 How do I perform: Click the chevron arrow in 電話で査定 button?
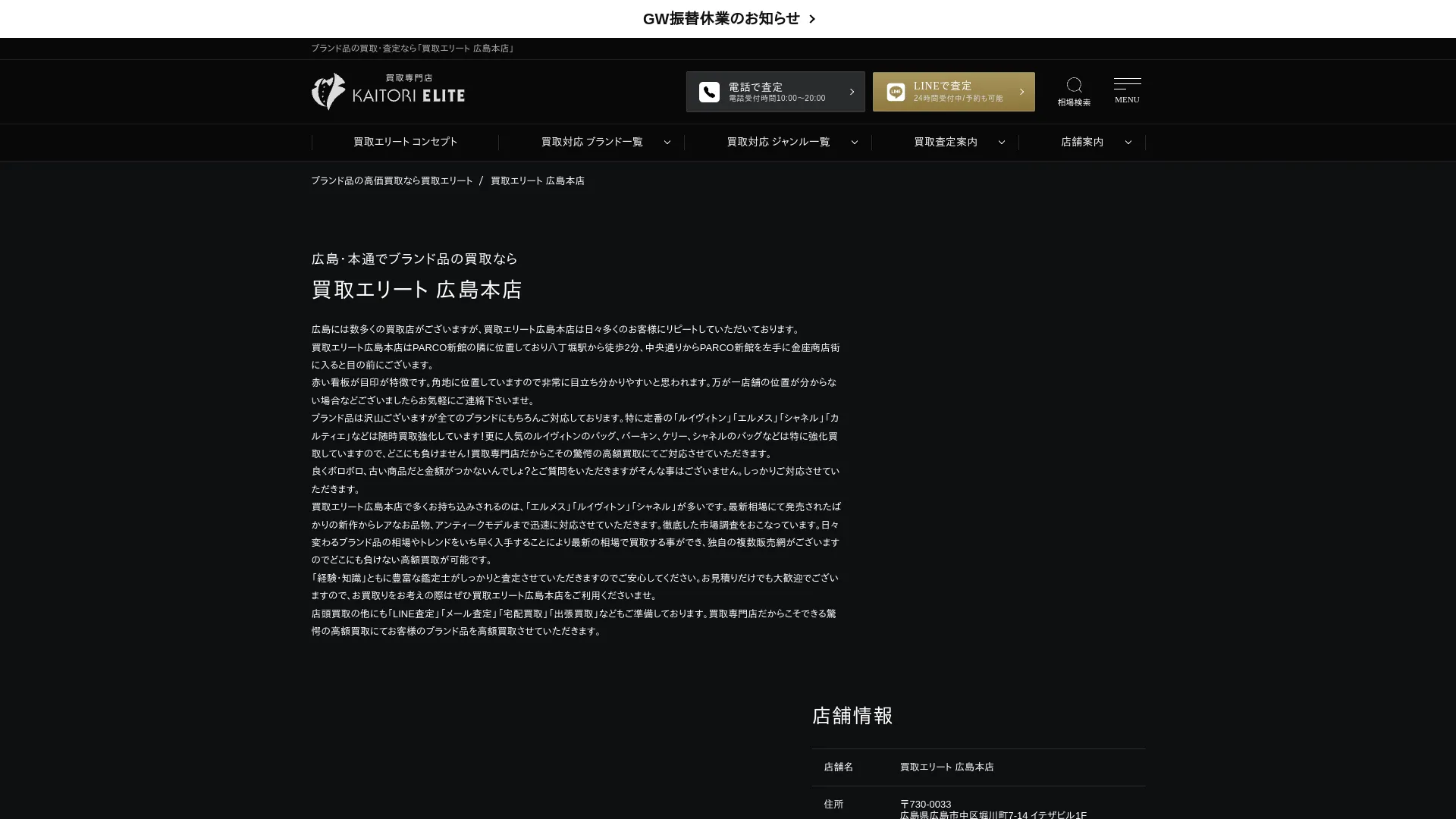coord(852,92)
